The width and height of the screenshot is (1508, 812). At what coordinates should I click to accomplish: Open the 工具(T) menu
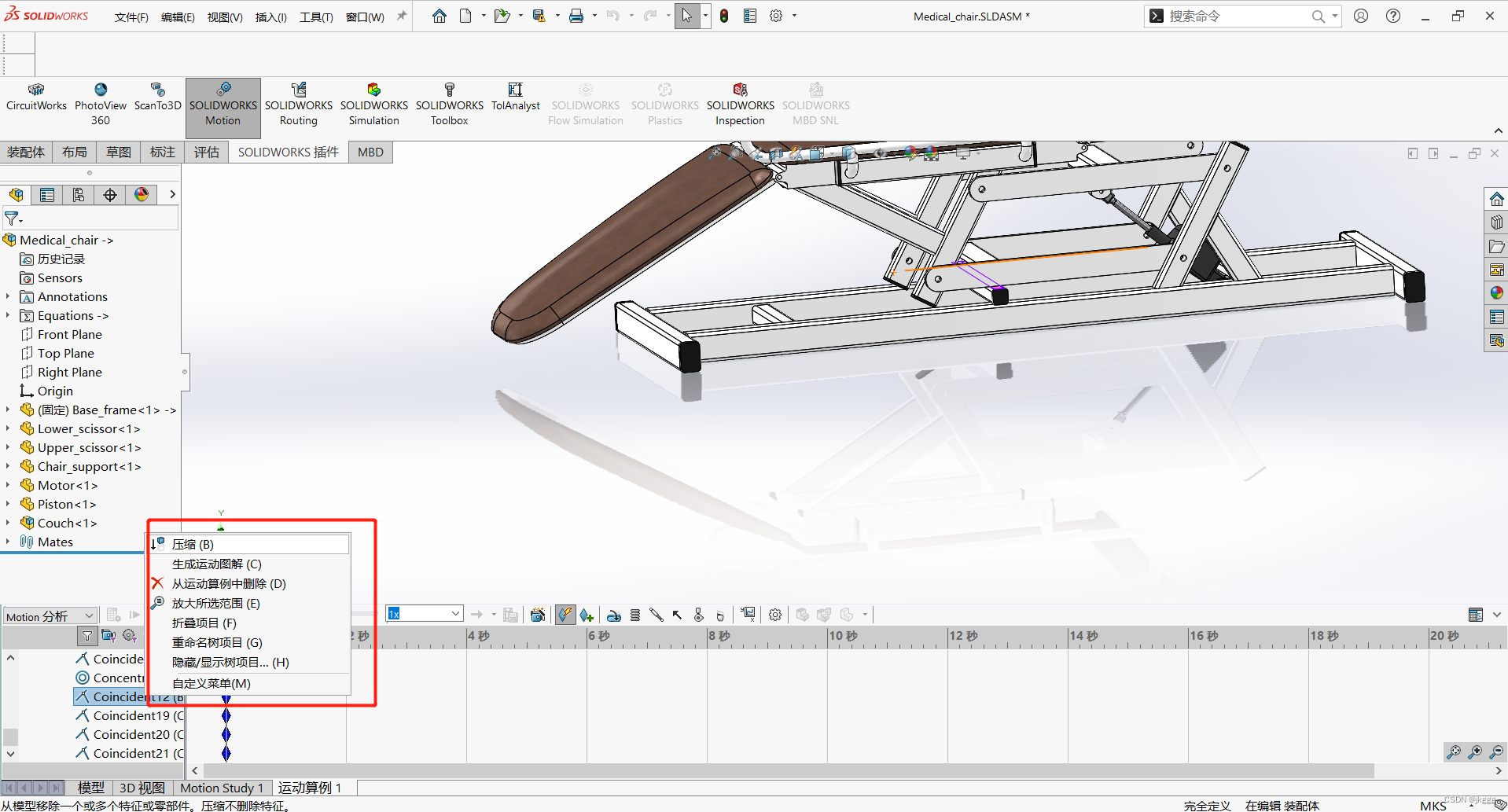tap(316, 17)
